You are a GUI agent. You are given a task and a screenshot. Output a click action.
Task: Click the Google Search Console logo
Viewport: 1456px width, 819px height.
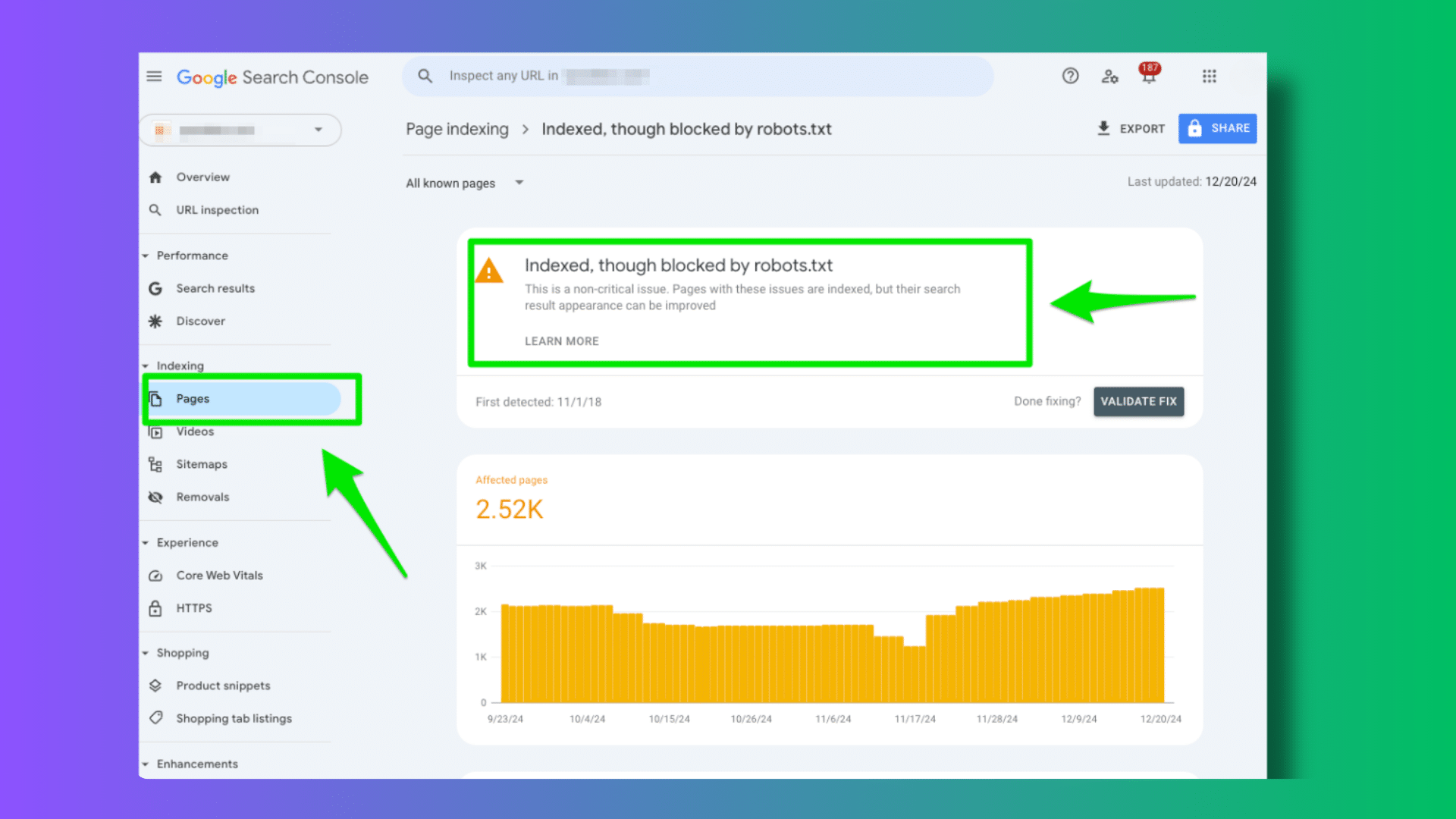(272, 77)
